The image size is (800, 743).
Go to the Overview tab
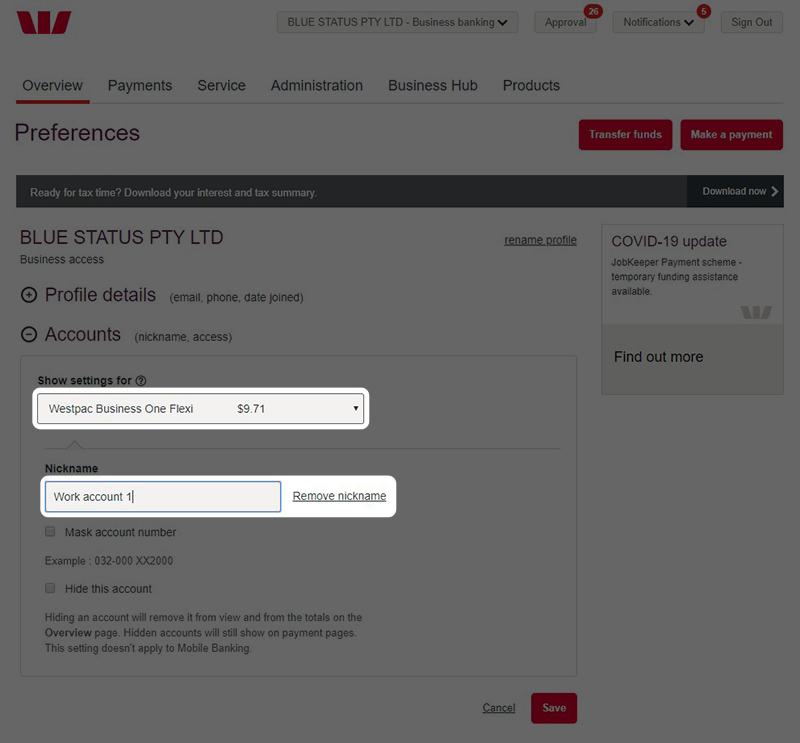point(53,85)
